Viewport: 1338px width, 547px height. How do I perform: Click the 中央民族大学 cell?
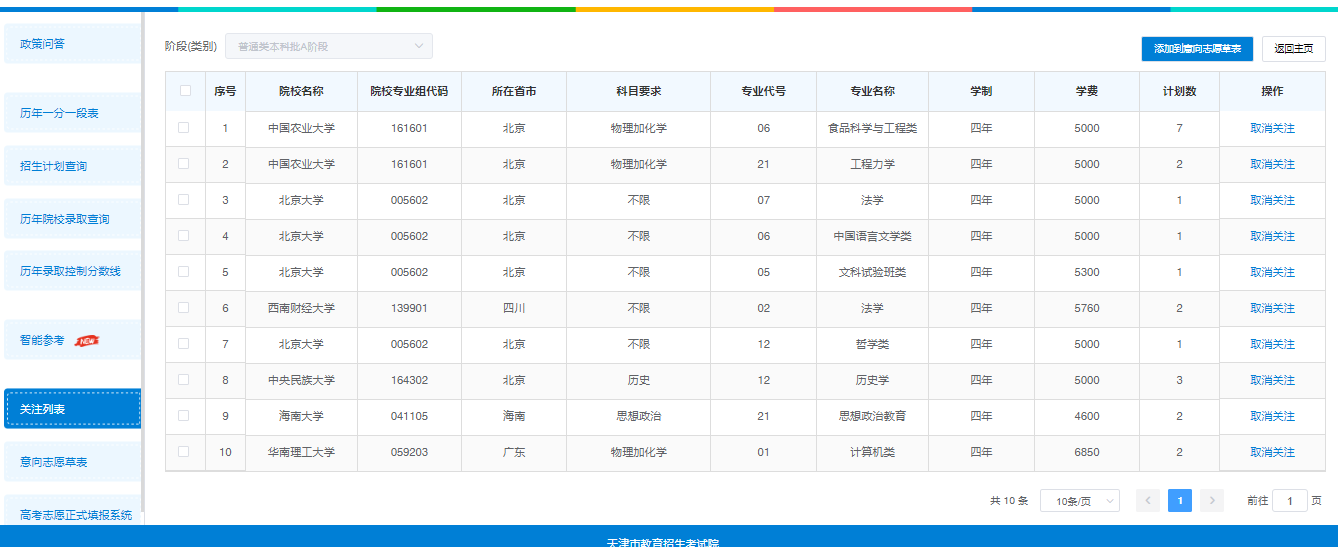[x=301, y=380]
